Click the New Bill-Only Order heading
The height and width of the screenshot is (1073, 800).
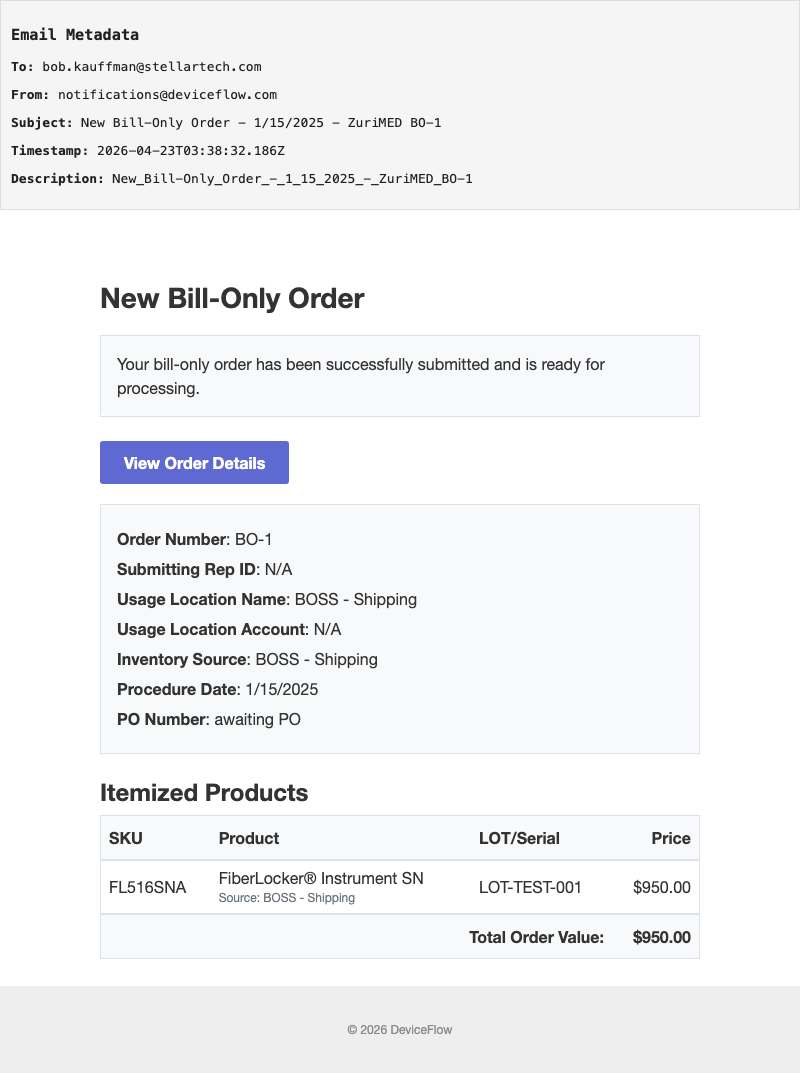pos(232,298)
